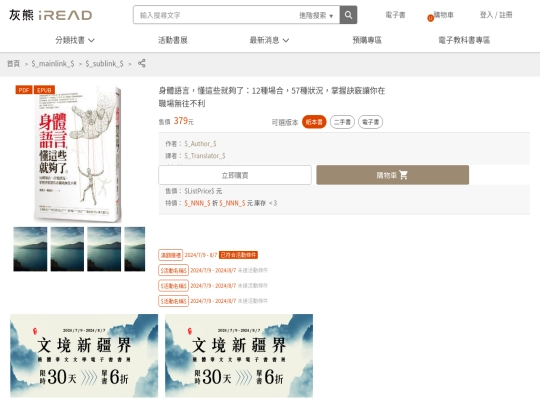Click the search text input field
540x405 pixels.
217,15
